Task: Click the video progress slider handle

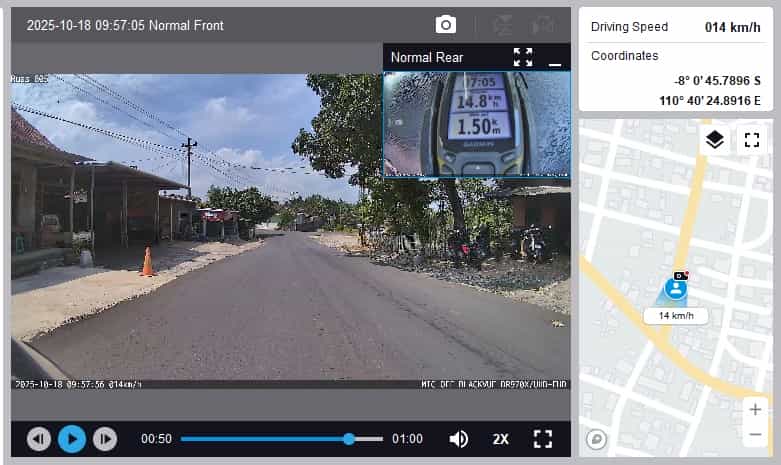Action: coord(349,439)
